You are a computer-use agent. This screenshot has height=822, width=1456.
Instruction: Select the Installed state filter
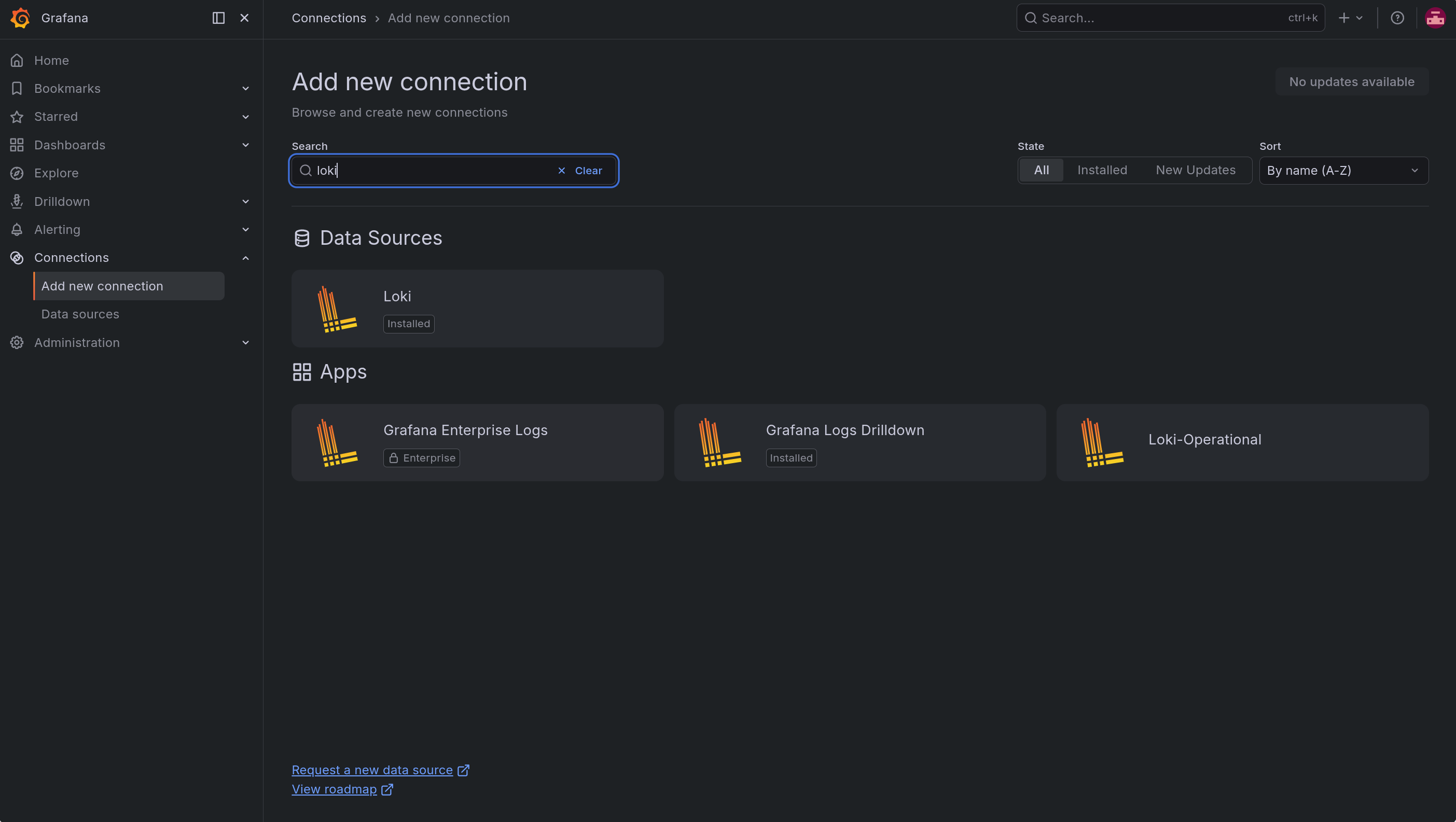point(1102,170)
